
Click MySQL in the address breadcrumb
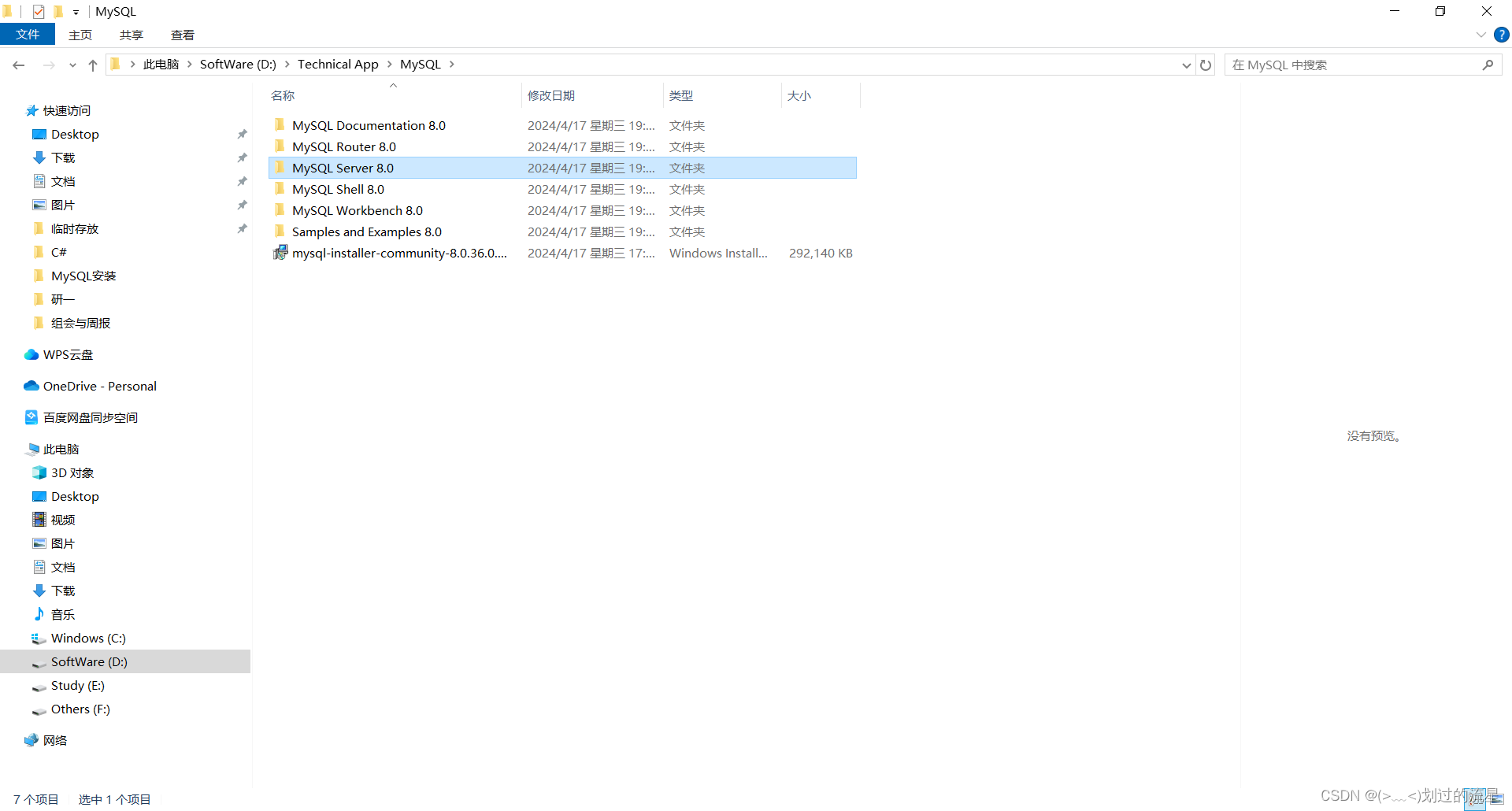pyautogui.click(x=421, y=65)
